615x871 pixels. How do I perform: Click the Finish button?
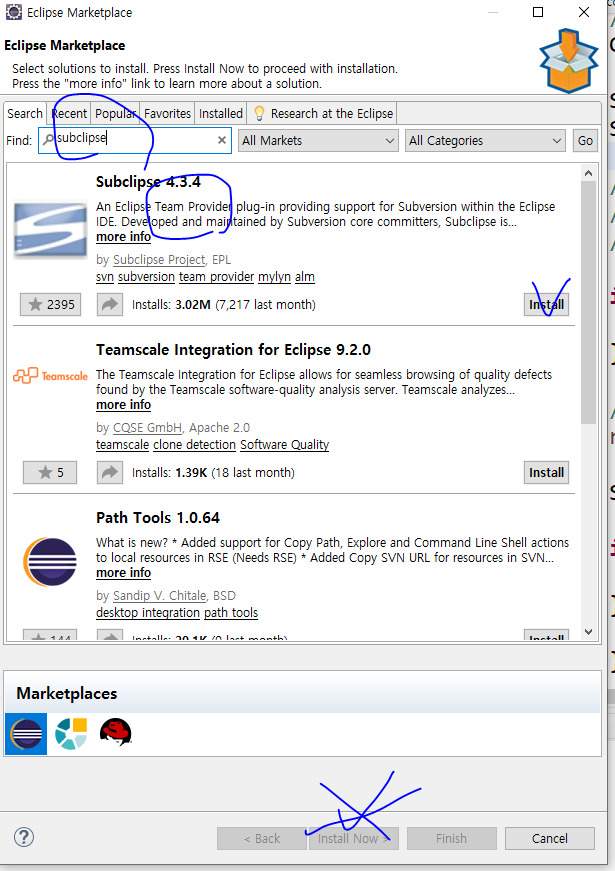tap(451, 838)
